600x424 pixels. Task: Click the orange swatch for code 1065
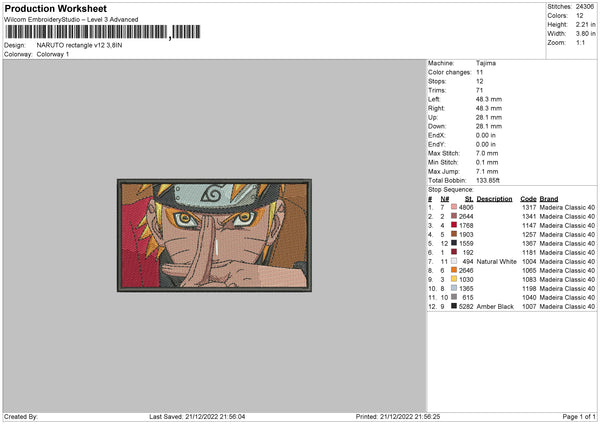tap(454, 270)
